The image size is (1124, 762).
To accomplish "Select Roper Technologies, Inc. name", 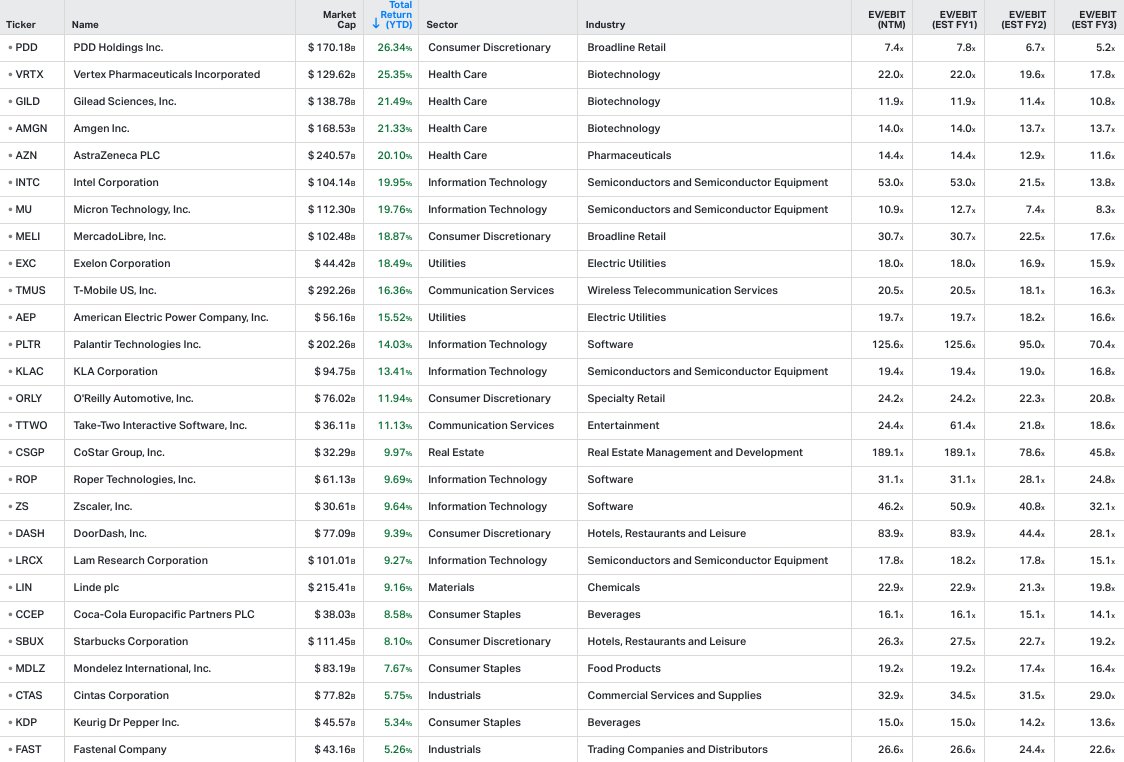I will tap(135, 480).
